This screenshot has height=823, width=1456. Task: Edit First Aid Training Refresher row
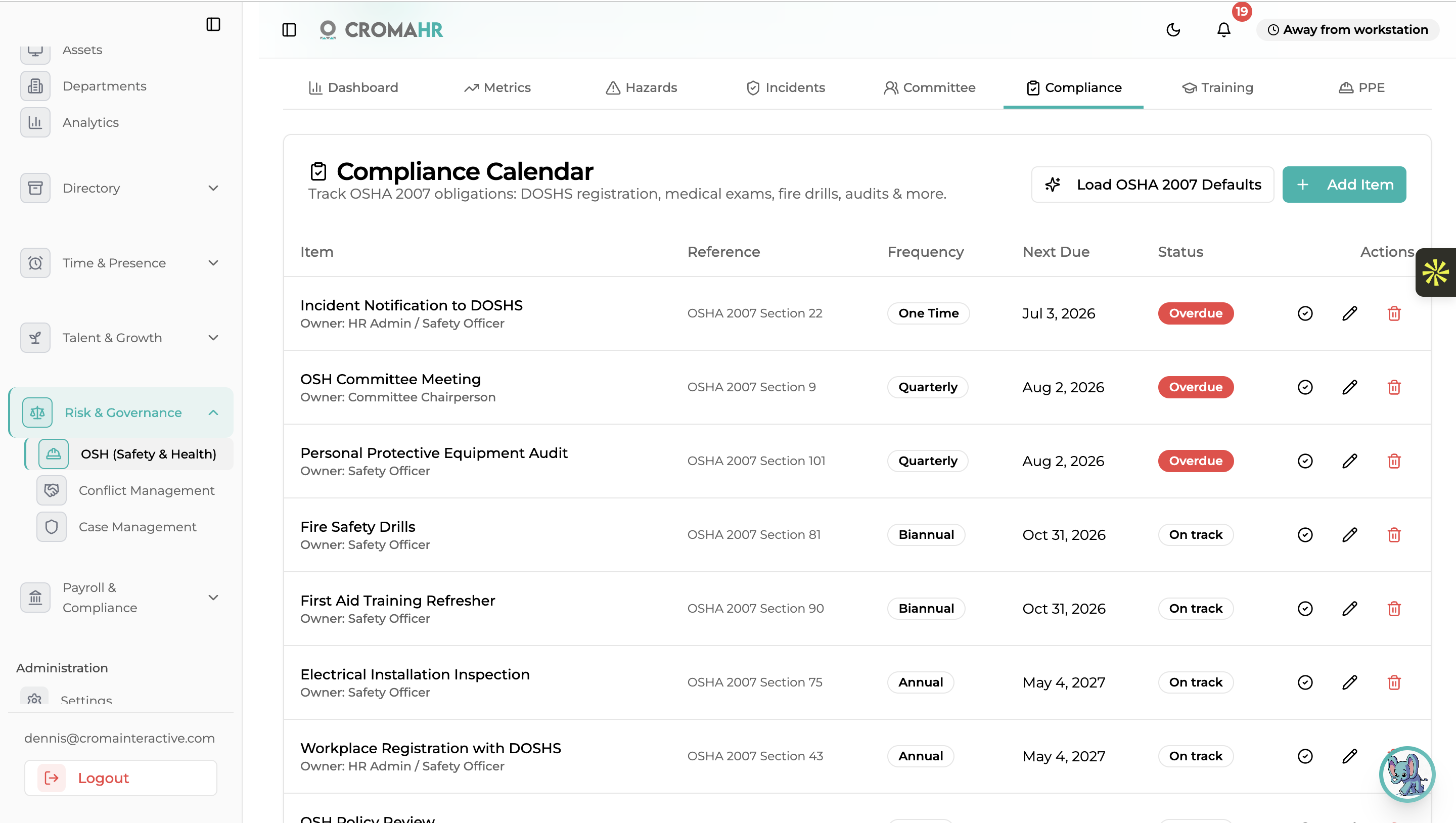[x=1350, y=608]
